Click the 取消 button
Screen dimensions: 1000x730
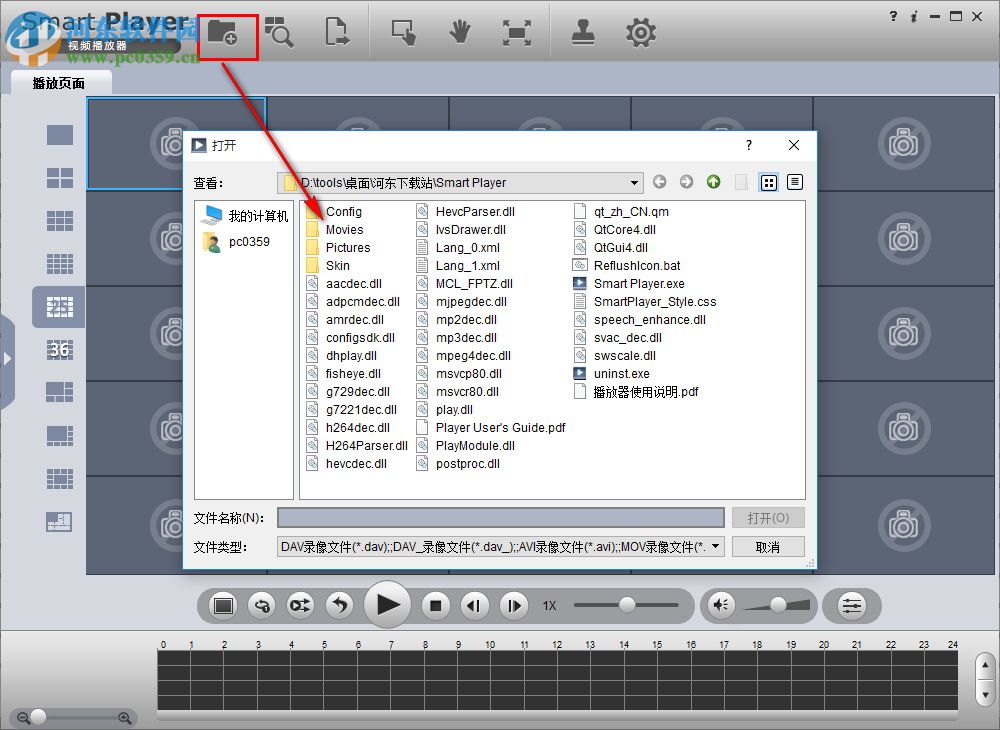tap(768, 548)
